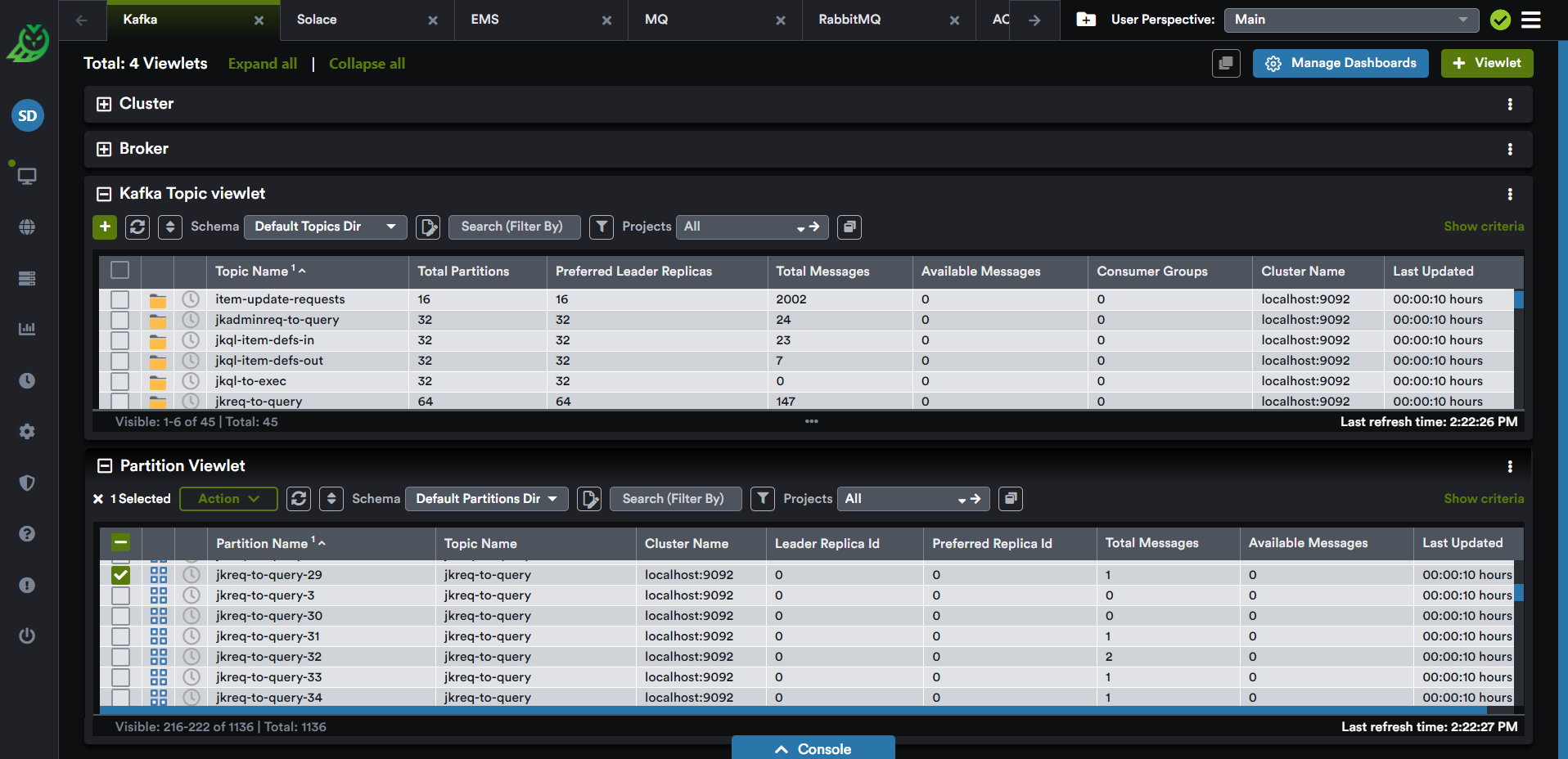The height and width of the screenshot is (759, 1568).
Task: Switch to the RabbitMQ tab
Action: pos(849,20)
